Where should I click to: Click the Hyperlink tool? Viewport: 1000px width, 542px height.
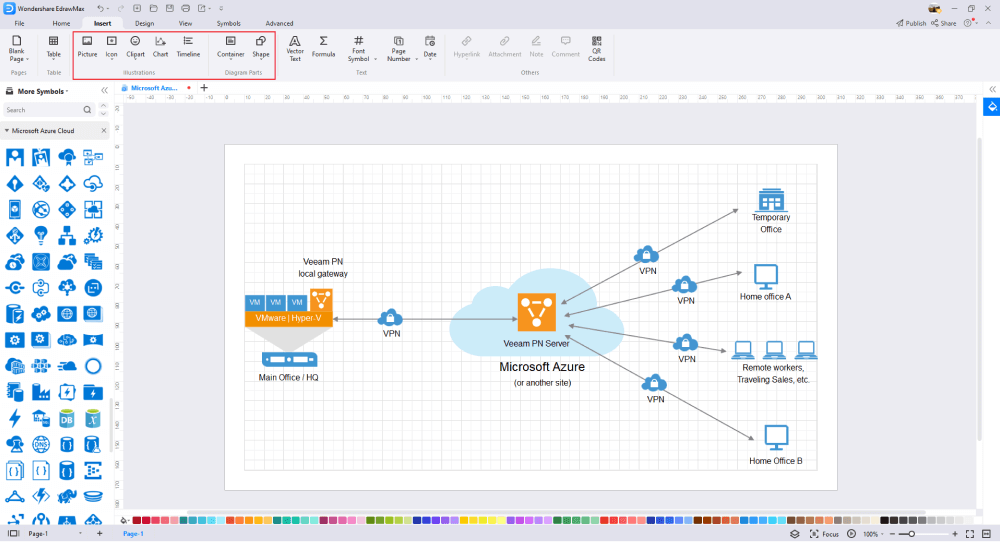466,47
